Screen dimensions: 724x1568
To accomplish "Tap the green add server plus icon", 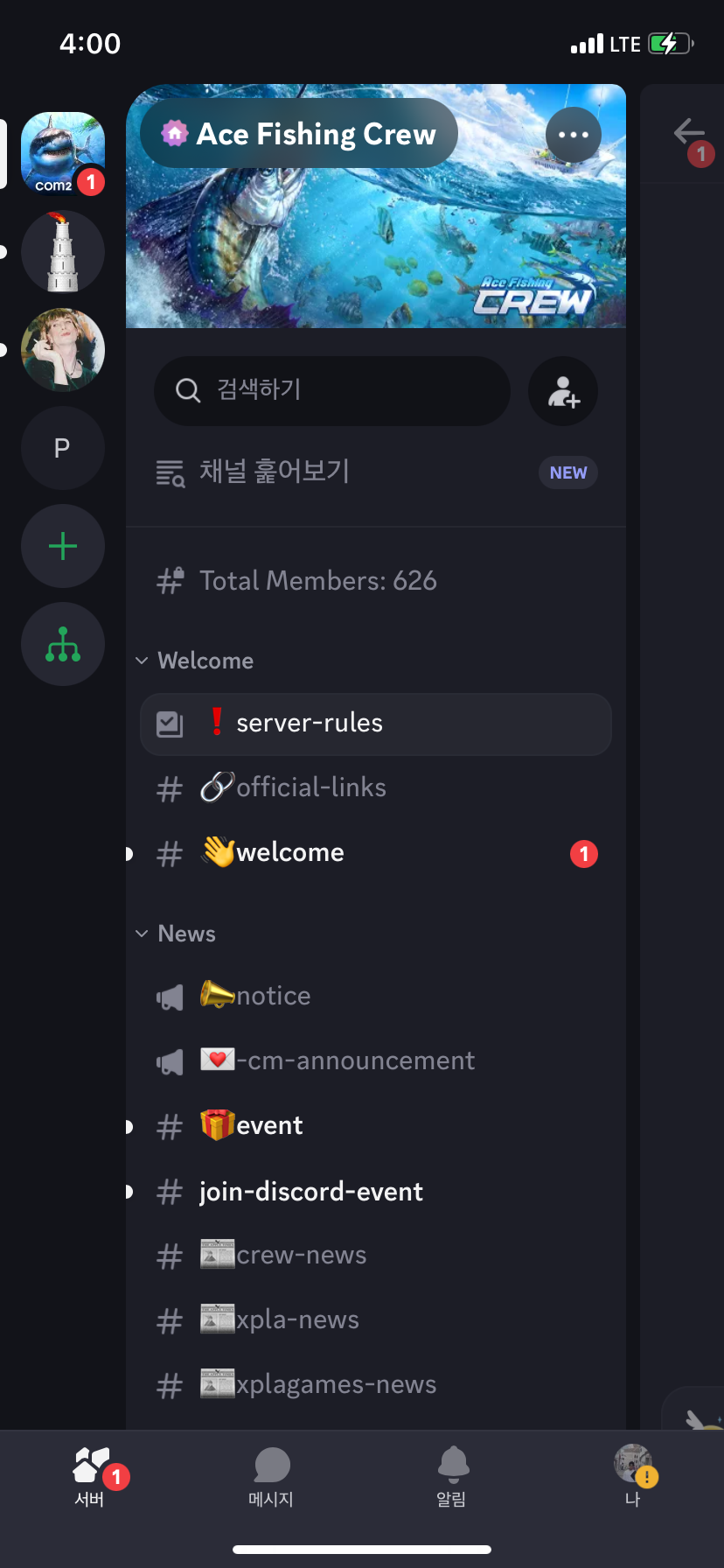I will [63, 547].
